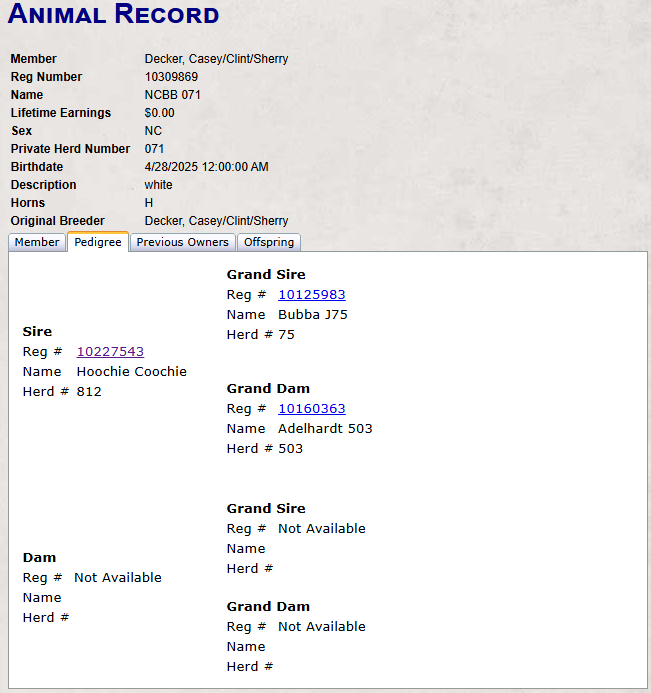
Task: Open grand sire registration link 10125983
Action: pyautogui.click(x=312, y=294)
